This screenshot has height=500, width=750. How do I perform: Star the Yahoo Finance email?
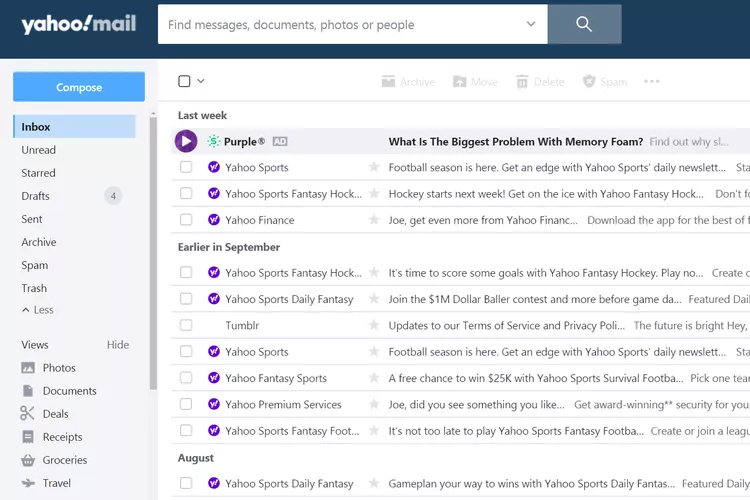374,220
